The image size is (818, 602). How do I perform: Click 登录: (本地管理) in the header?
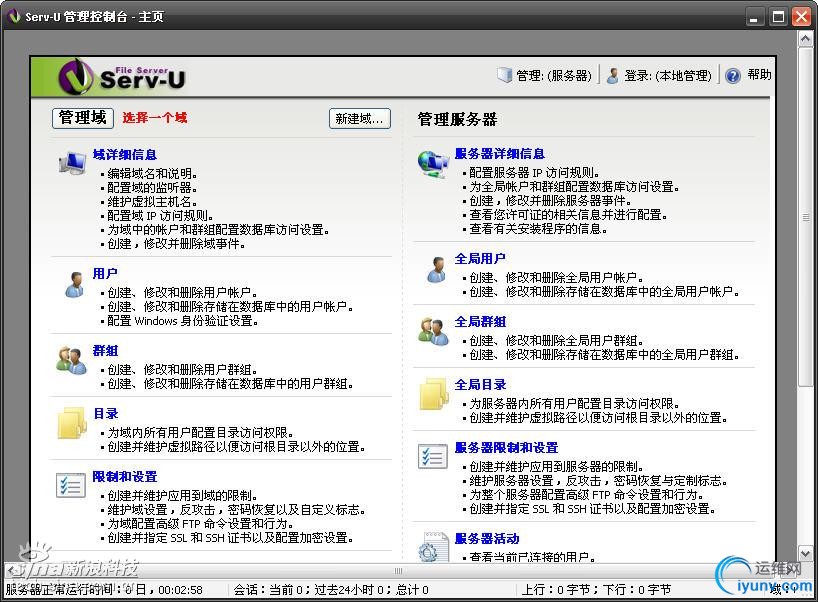(x=668, y=76)
